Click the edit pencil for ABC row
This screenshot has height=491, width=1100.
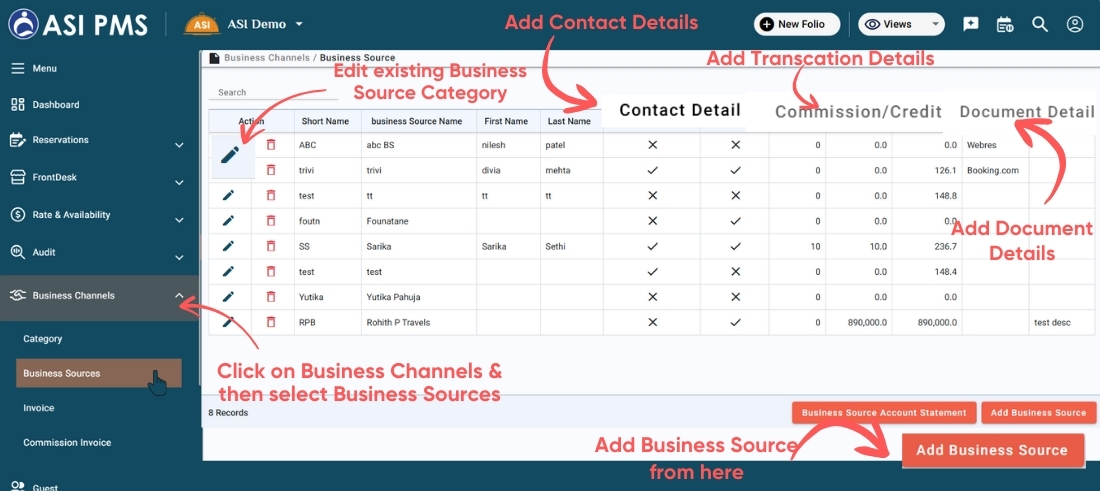(230, 155)
